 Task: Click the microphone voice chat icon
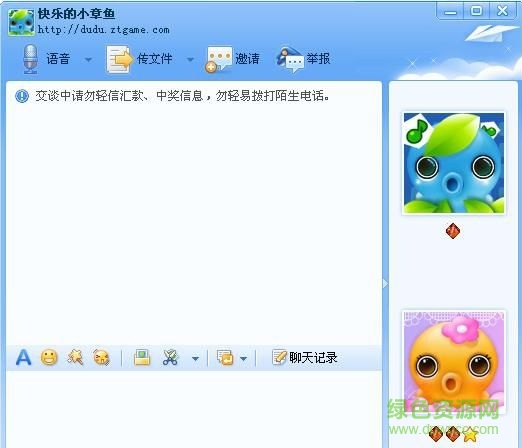coord(30,59)
